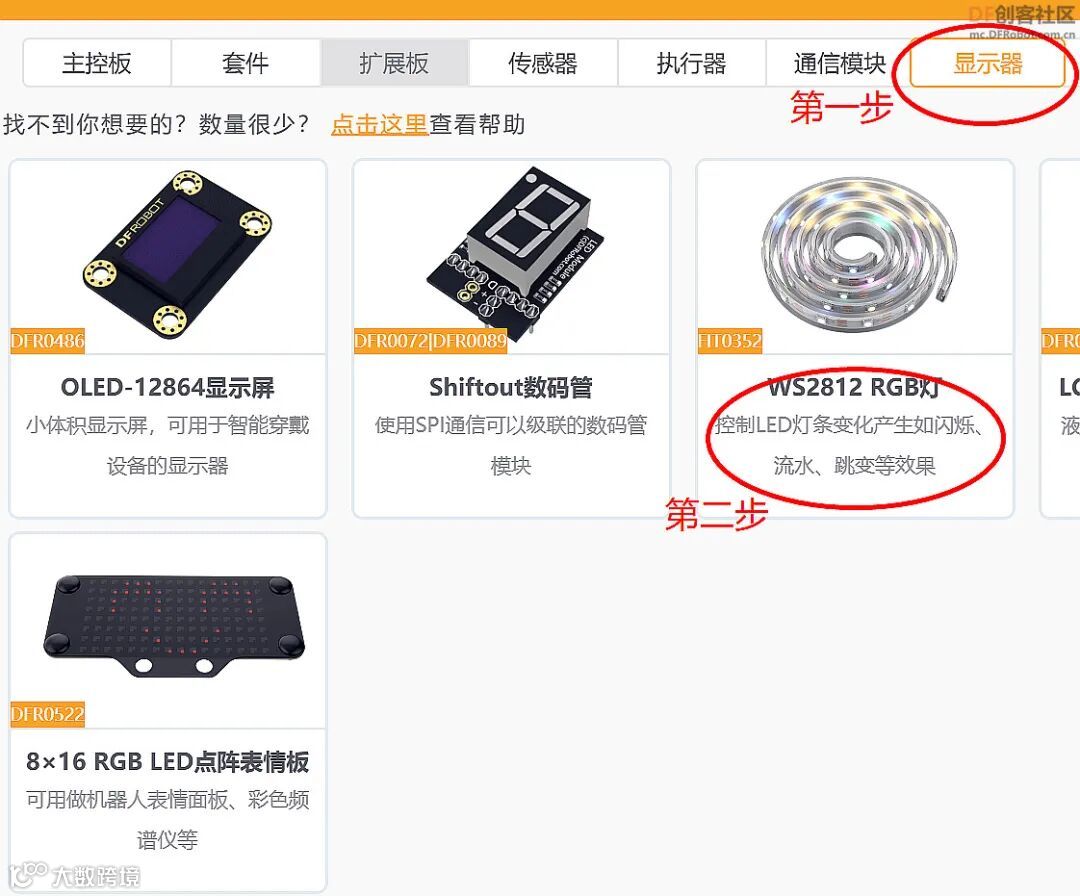Open the 执行器 tab
This screenshot has height=896, width=1080.
point(692,63)
